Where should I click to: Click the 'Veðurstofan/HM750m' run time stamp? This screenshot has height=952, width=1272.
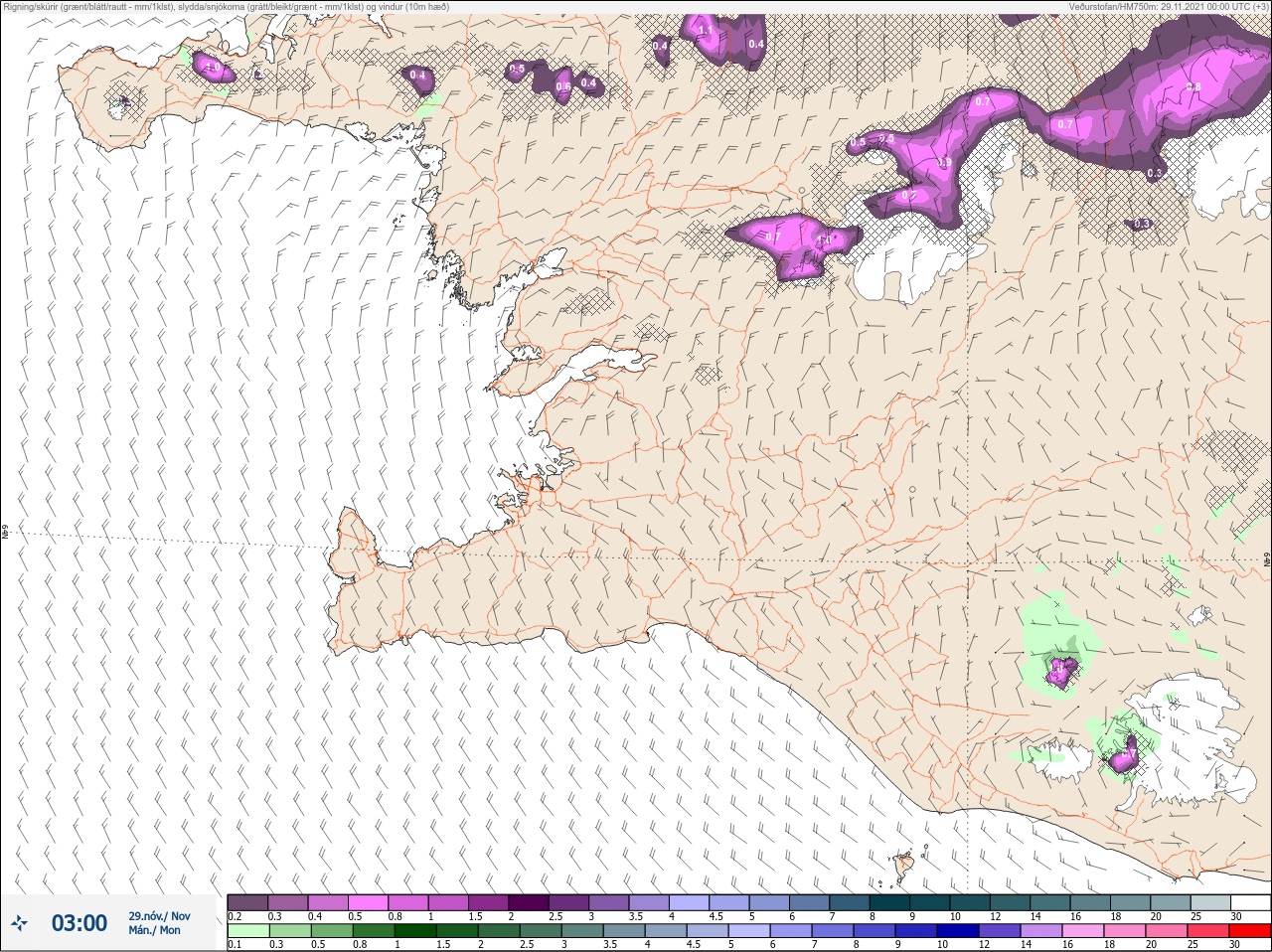1168,7
